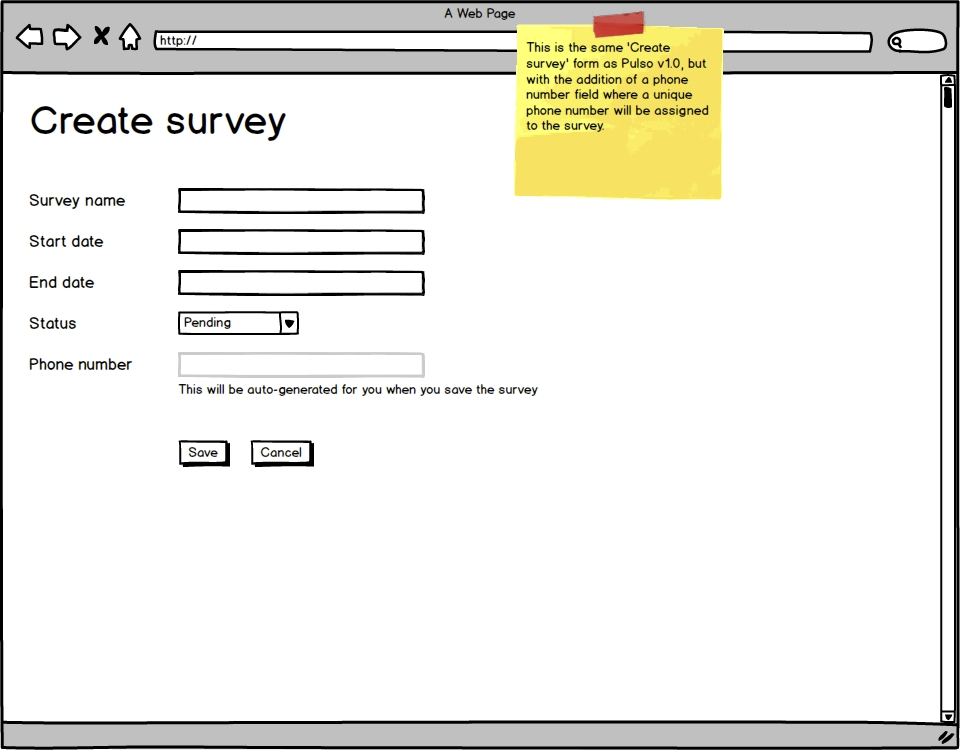Click the Phone number label
The image size is (960, 750).
(80, 365)
